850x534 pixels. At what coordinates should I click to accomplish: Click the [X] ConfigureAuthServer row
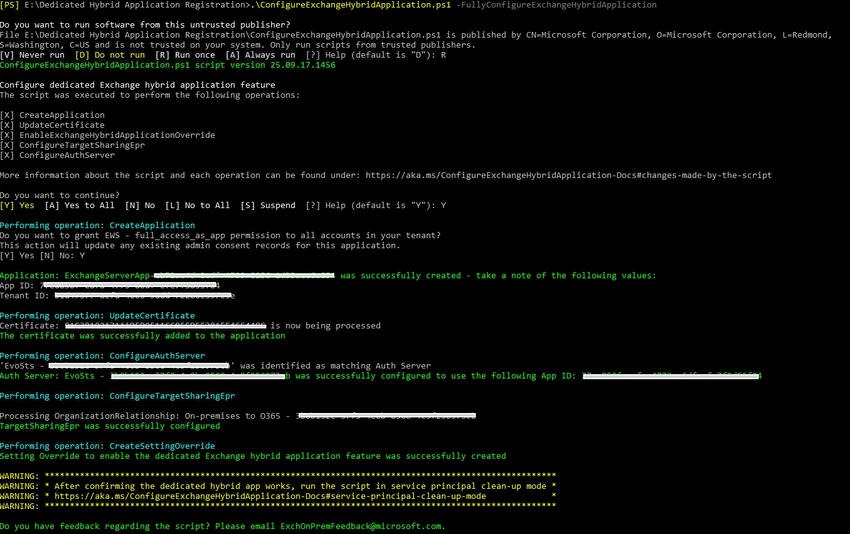(x=57, y=155)
